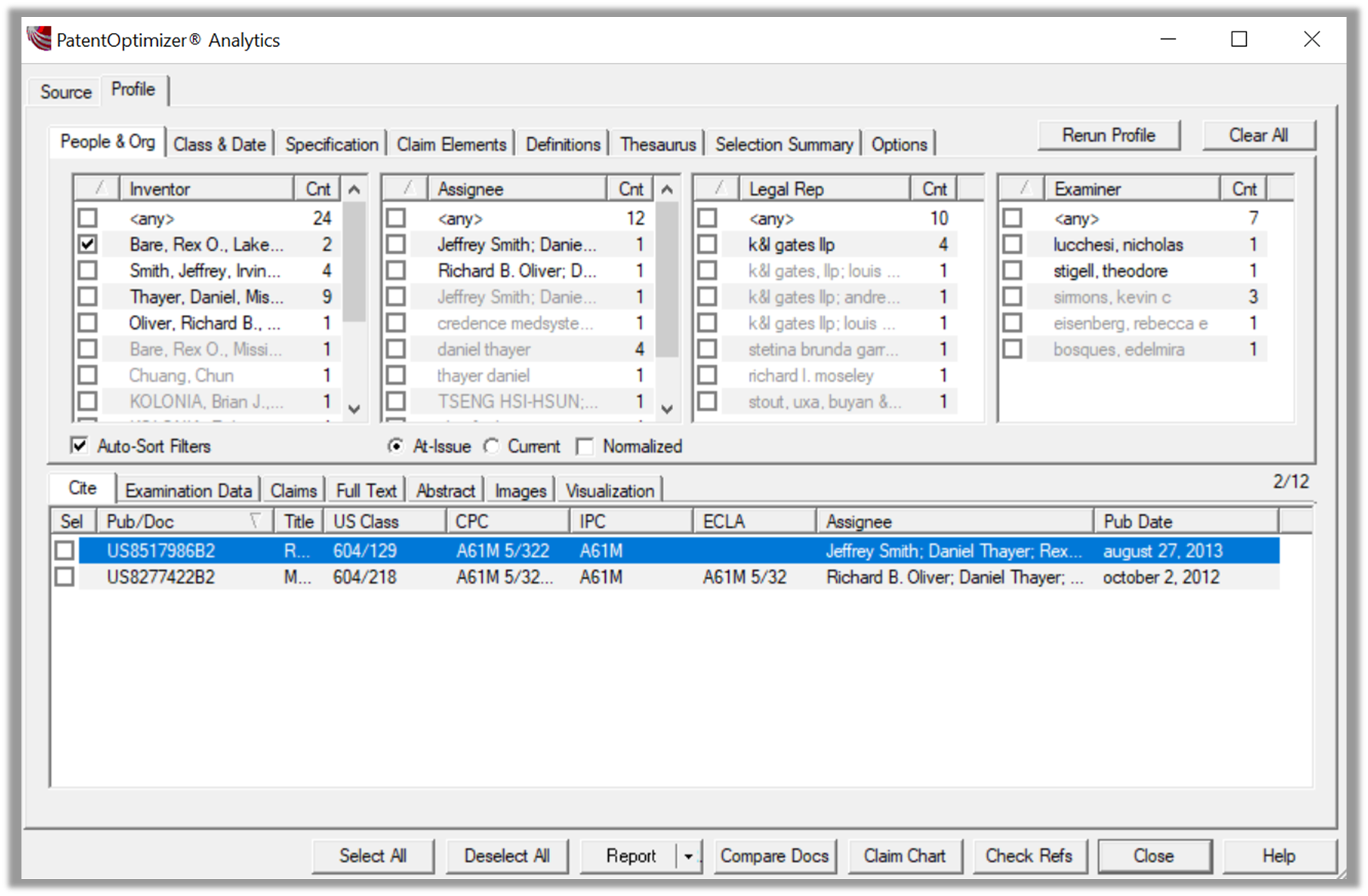Click the Deselect All button

coord(507,856)
